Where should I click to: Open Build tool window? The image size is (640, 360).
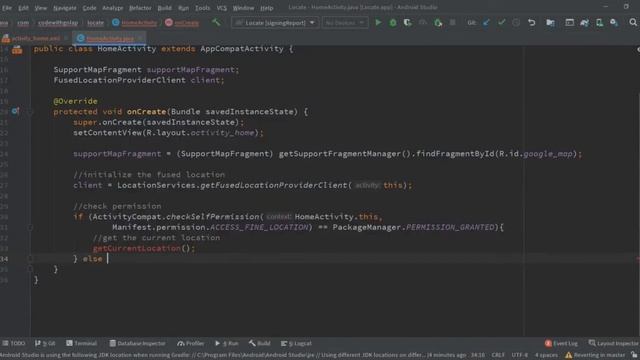pos(260,343)
